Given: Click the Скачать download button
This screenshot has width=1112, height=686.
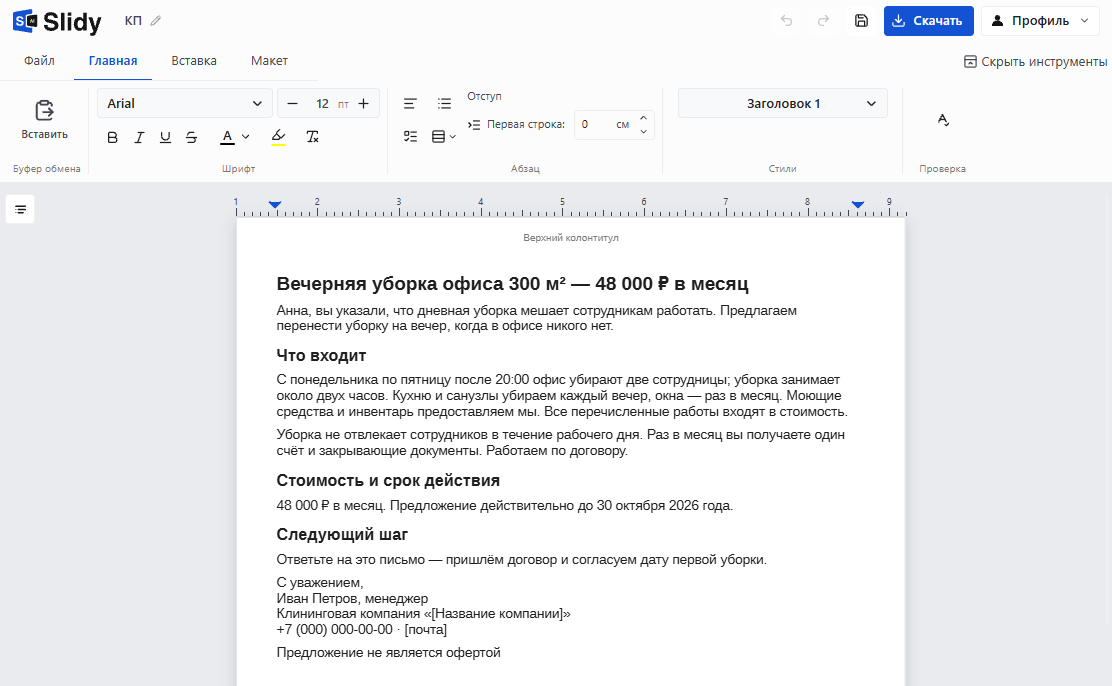Looking at the screenshot, I should [x=928, y=21].
